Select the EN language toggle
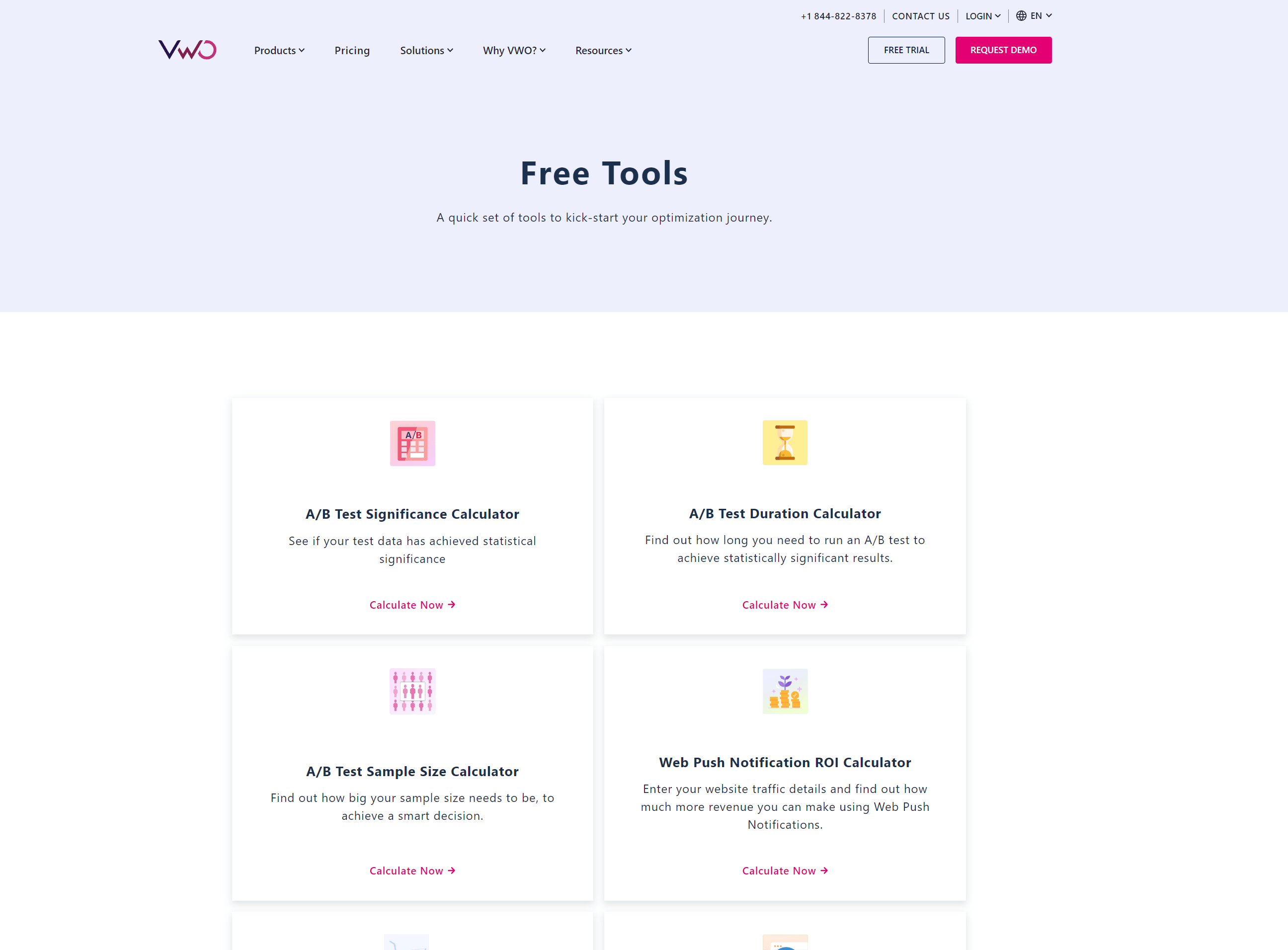Screen dimensions: 1288x950 (1034, 16)
